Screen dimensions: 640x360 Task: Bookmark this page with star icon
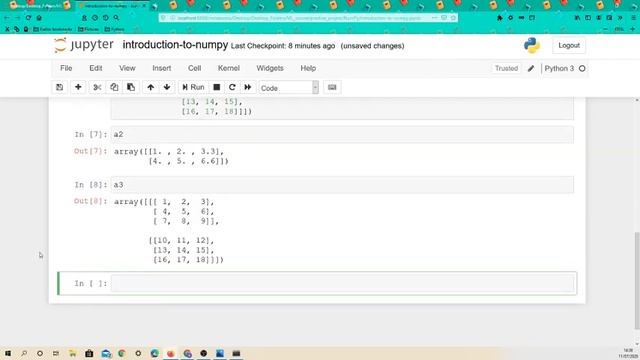pos(453,18)
